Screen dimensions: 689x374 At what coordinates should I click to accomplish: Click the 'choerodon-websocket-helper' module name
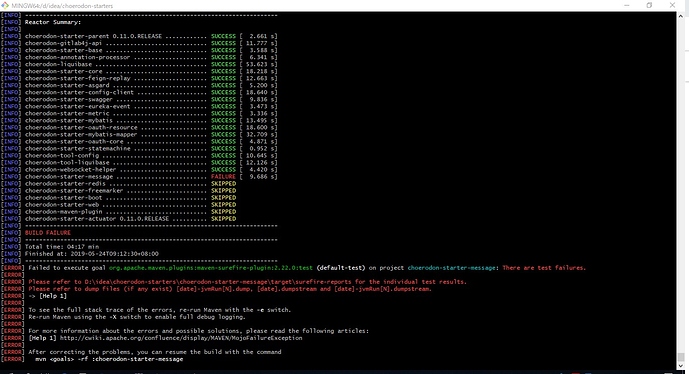(x=70, y=170)
